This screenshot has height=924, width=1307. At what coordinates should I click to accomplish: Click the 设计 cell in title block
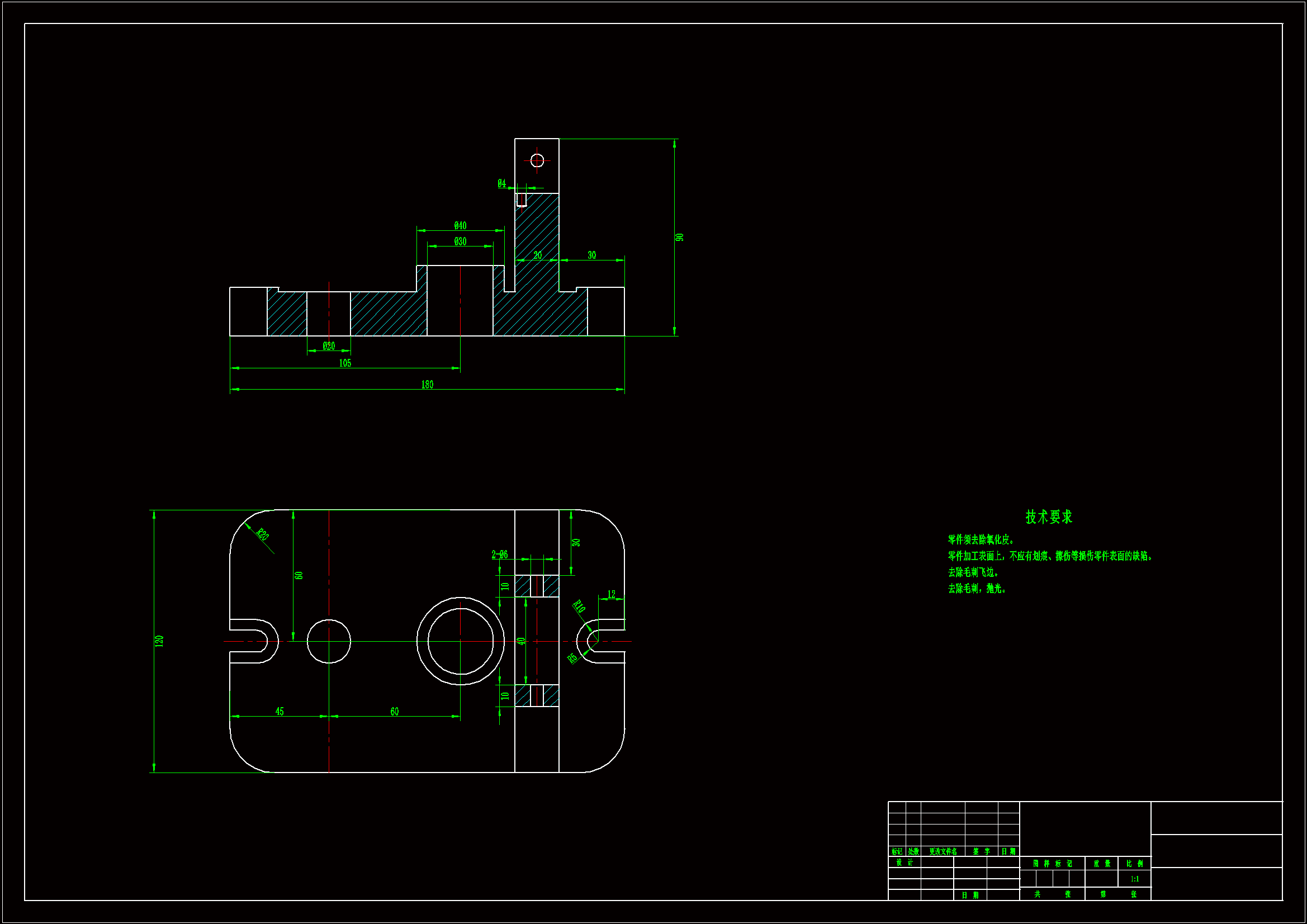(904, 863)
